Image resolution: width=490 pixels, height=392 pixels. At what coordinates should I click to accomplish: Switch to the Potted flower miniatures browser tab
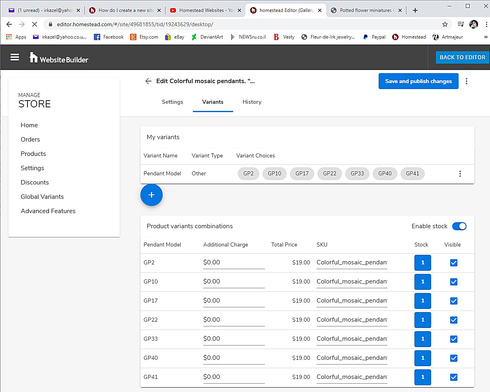tap(366, 10)
